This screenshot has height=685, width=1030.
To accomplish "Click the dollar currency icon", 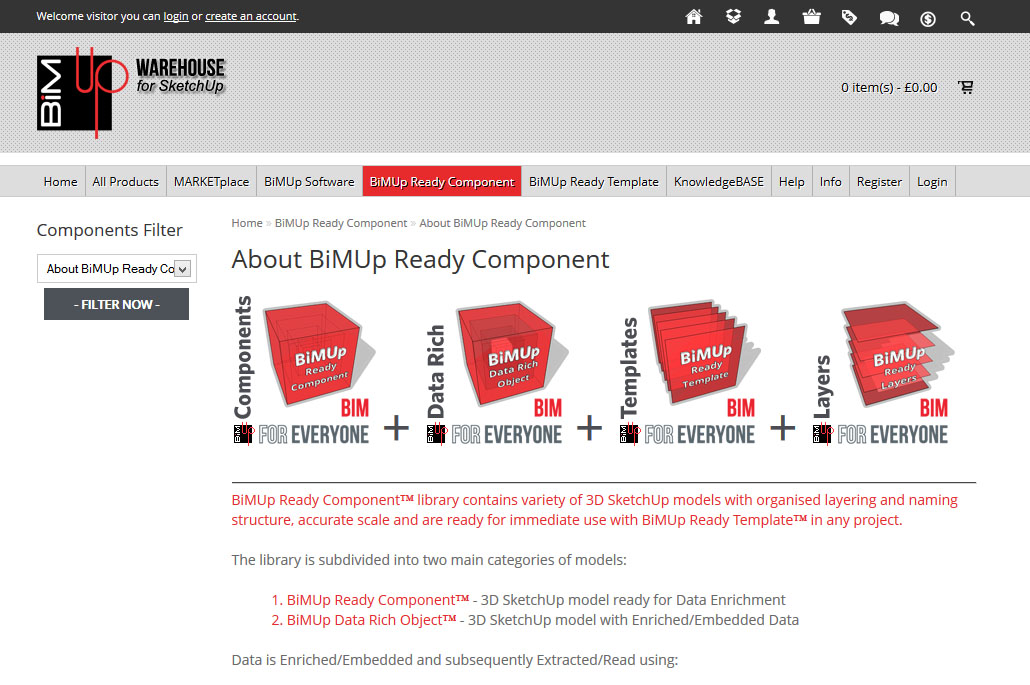I will [928, 18].
